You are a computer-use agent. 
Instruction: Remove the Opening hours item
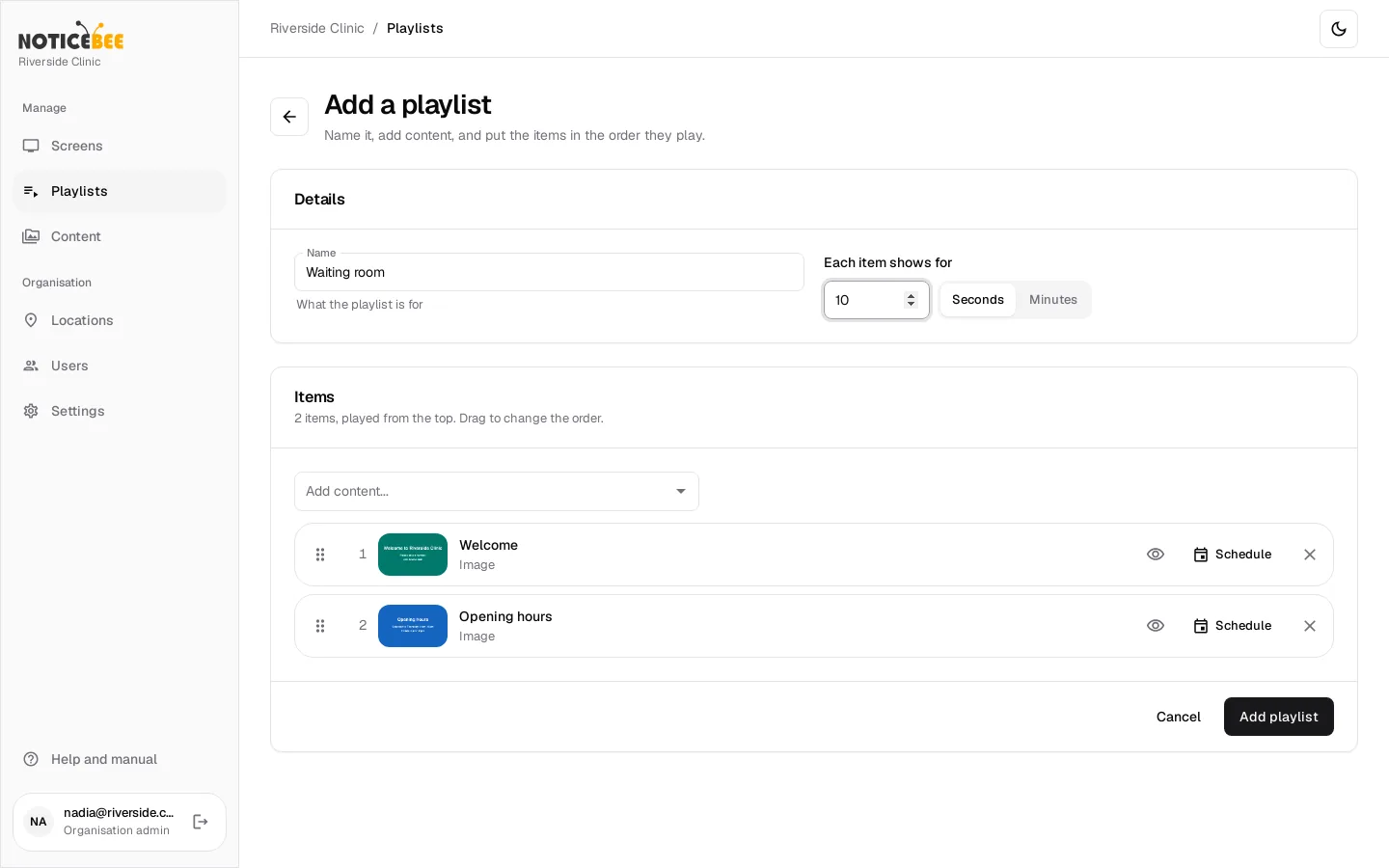pyautogui.click(x=1310, y=626)
